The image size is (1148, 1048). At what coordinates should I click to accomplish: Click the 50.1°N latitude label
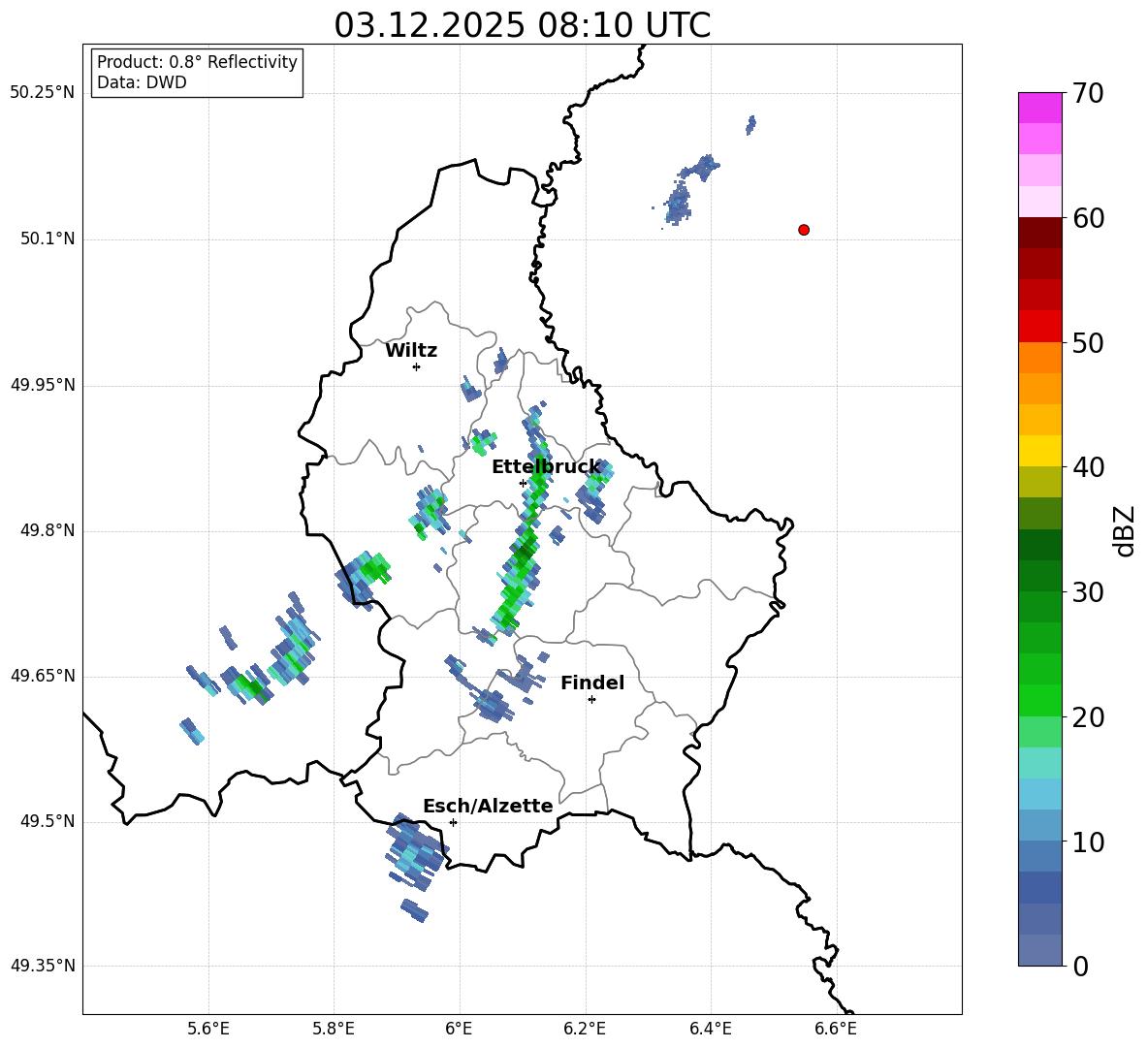point(48,238)
